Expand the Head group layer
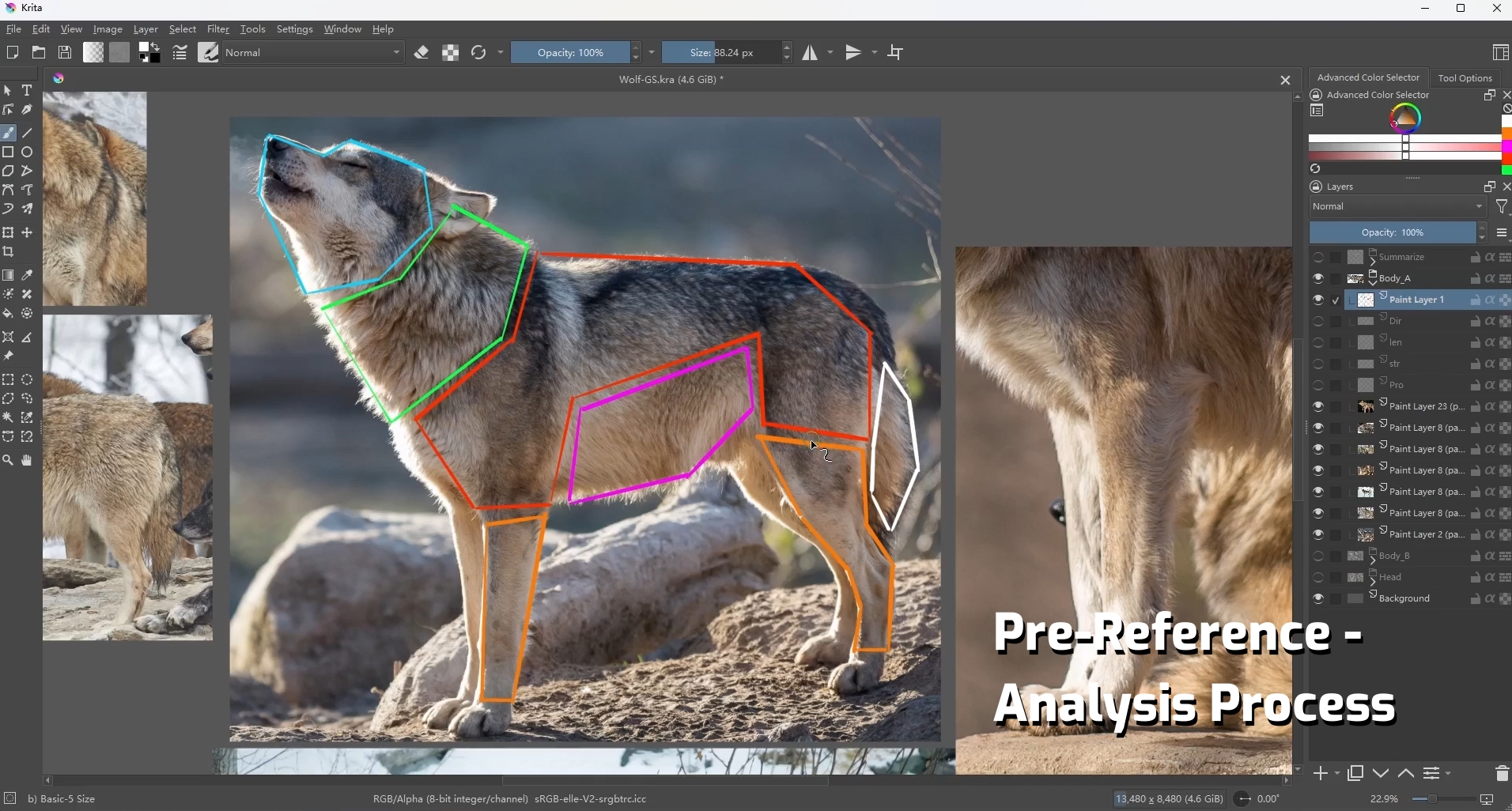Image resolution: width=1512 pixels, height=811 pixels. point(1374,579)
